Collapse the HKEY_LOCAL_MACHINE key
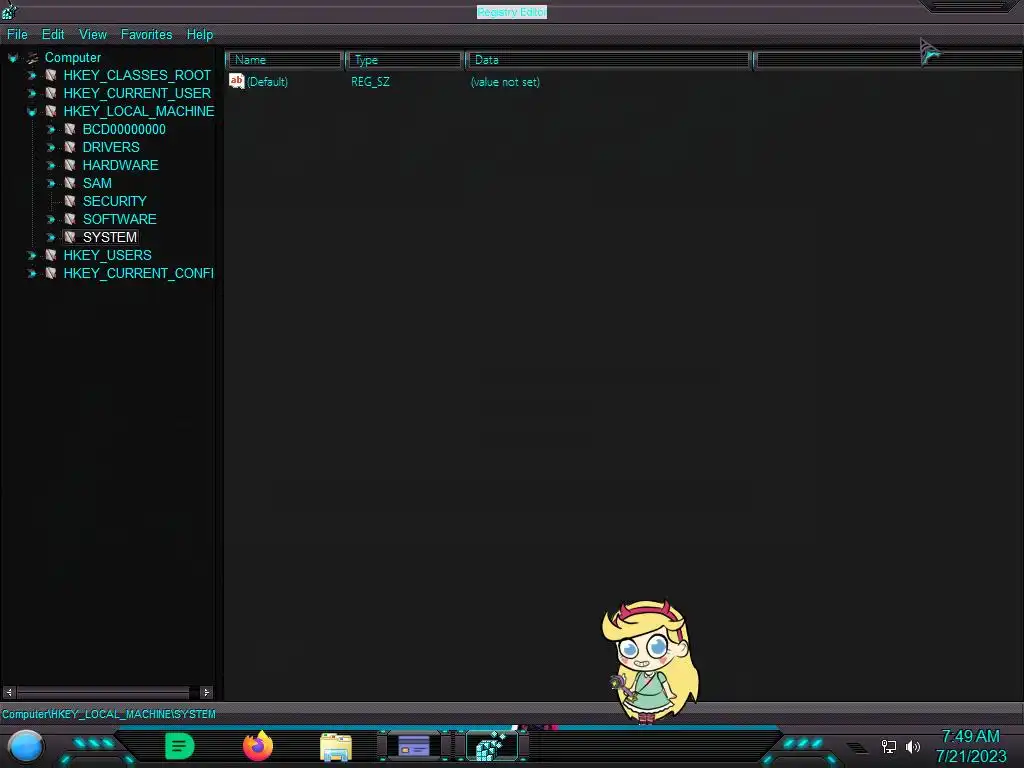This screenshot has width=1024, height=768. [x=31, y=112]
